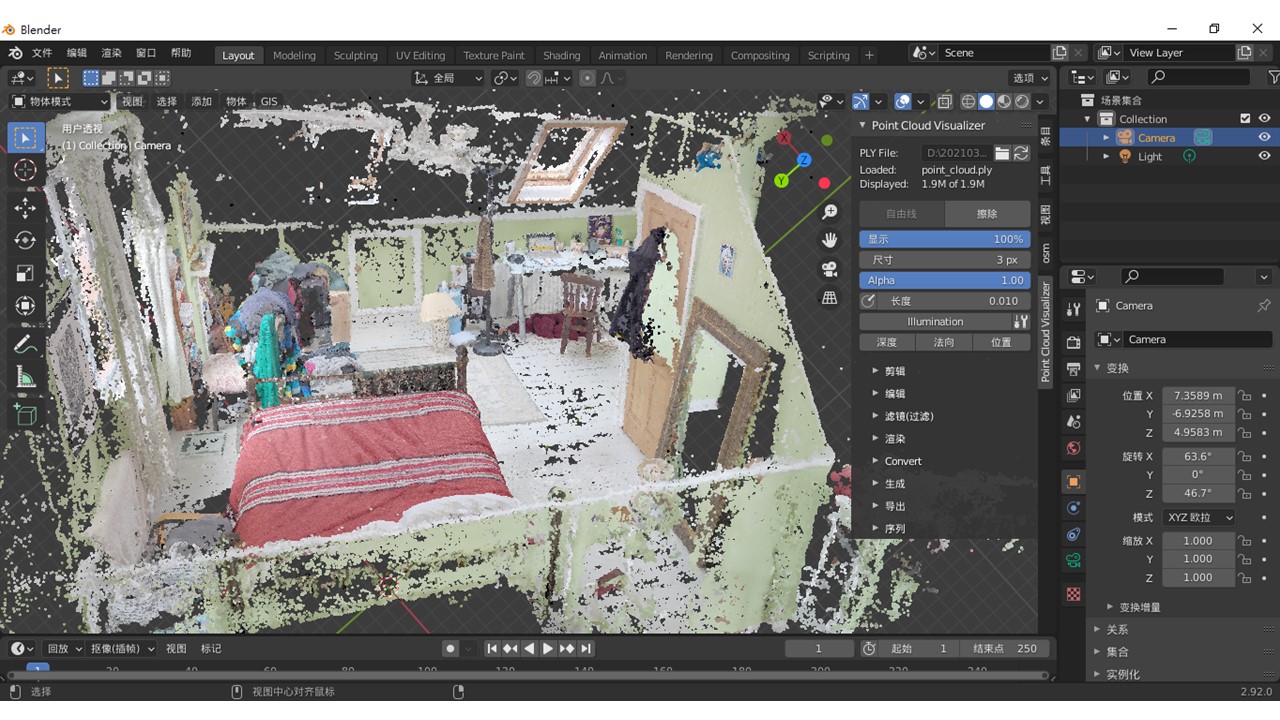1280x720 pixels.
Task: Open the PLY file folder browser icon
Action: point(1002,153)
